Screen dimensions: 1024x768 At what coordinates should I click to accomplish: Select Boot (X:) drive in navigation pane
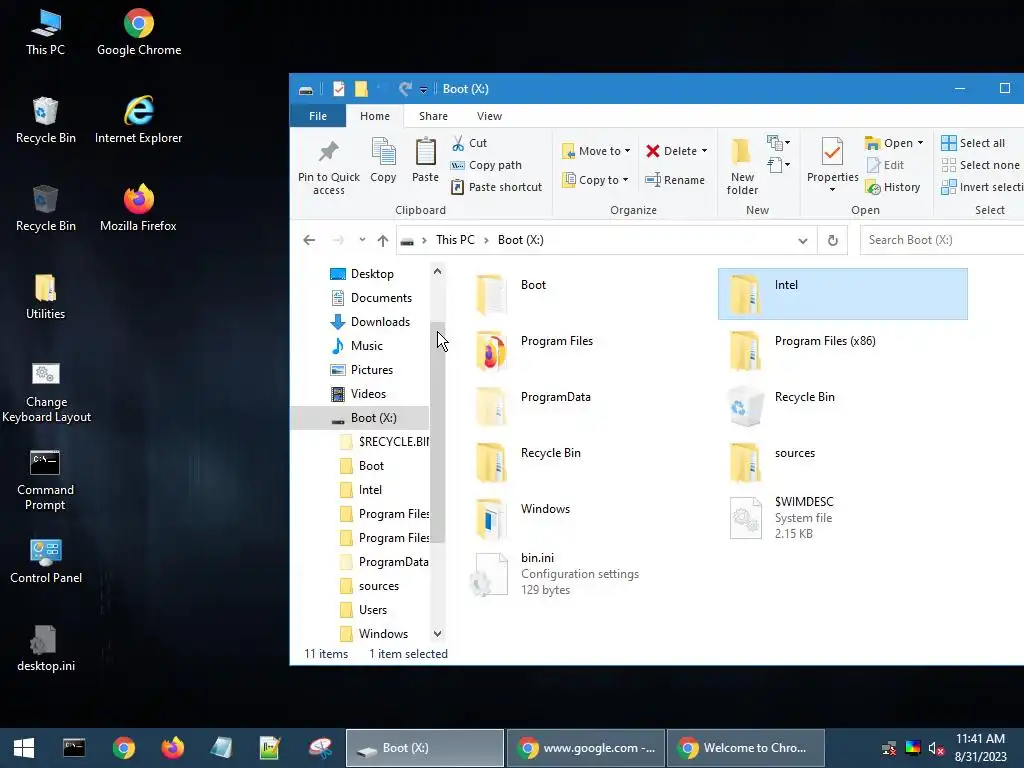360,418
